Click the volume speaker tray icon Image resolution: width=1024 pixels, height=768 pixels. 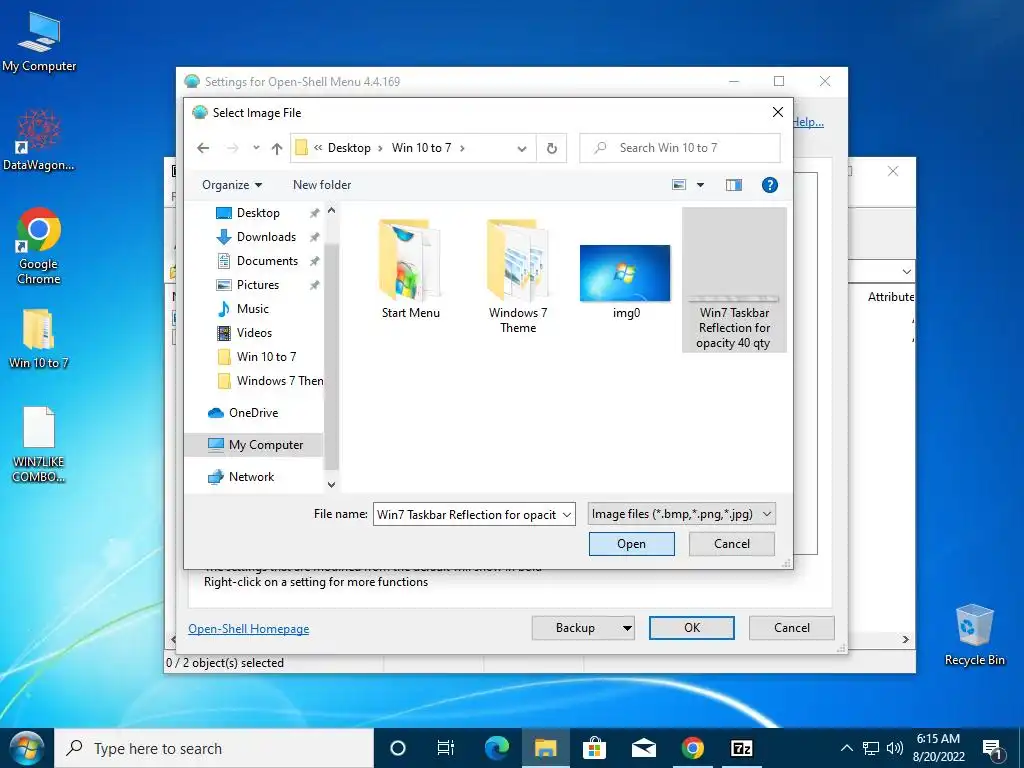pyautogui.click(x=895, y=748)
